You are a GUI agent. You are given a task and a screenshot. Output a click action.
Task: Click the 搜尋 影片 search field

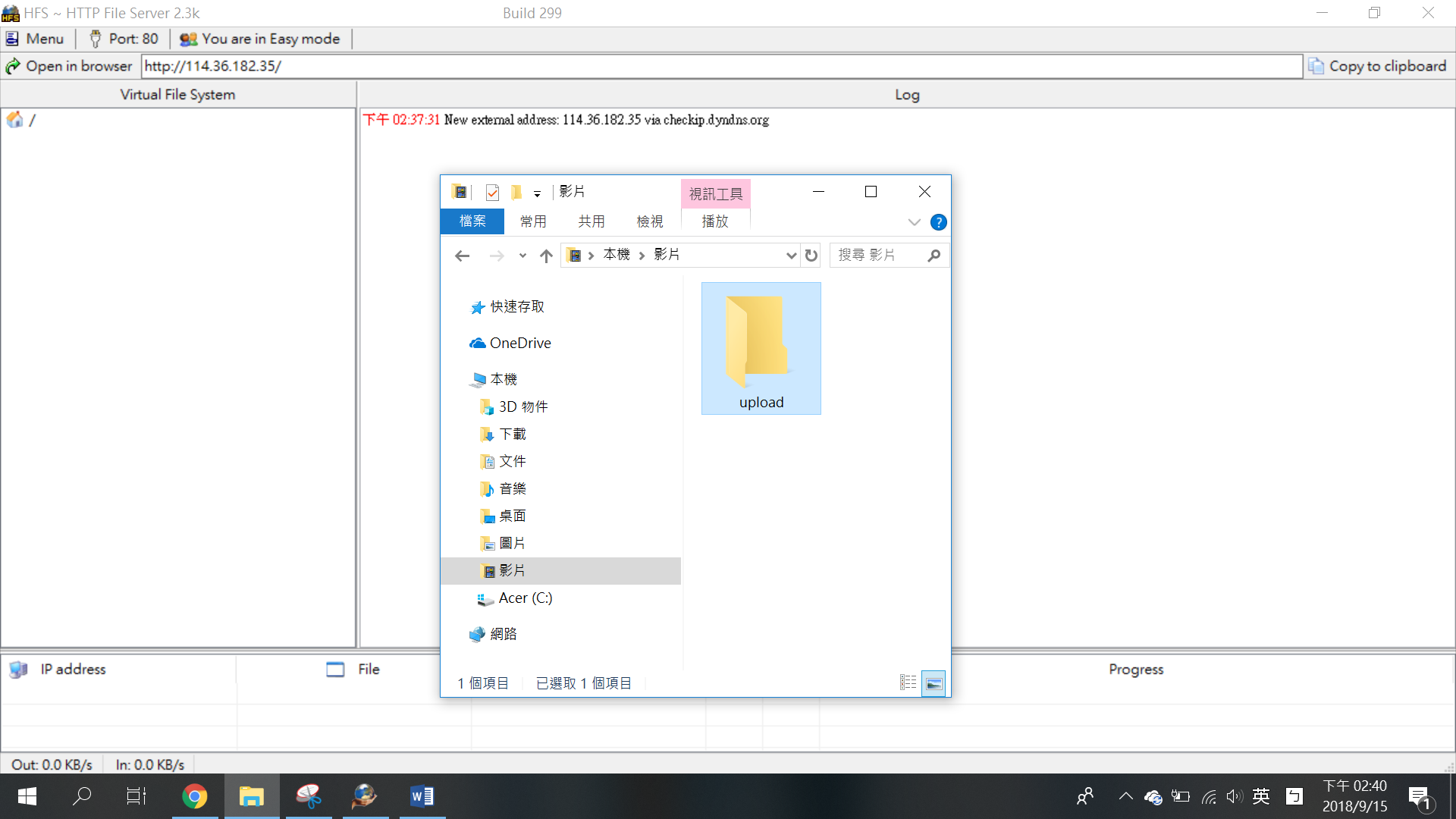[880, 256]
